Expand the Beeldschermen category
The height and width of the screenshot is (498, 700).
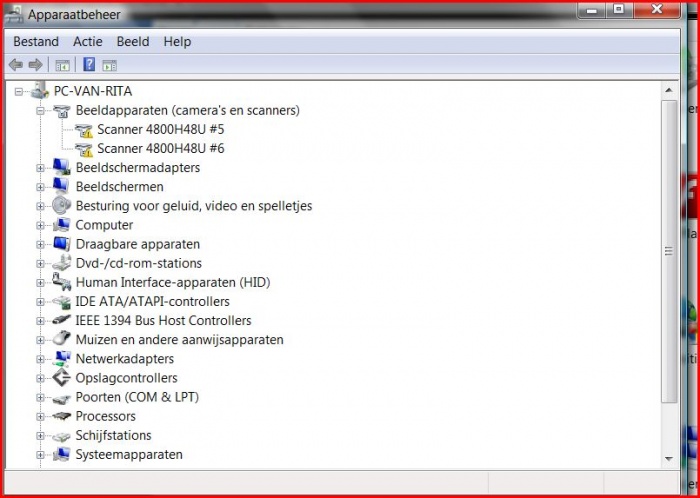40,187
